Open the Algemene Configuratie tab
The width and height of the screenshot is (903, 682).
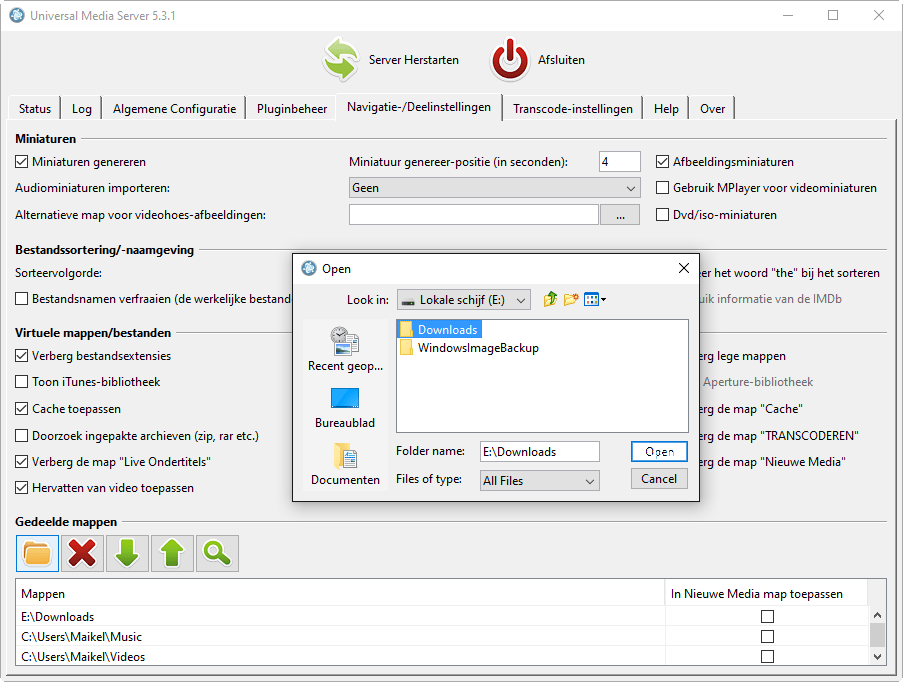[x=174, y=109]
